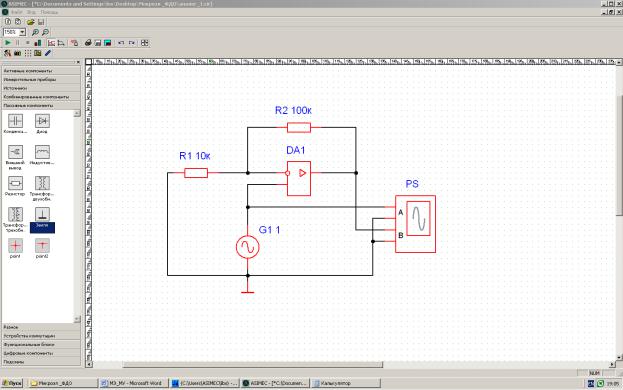Expand the Измерительные приборы category

coord(41,79)
